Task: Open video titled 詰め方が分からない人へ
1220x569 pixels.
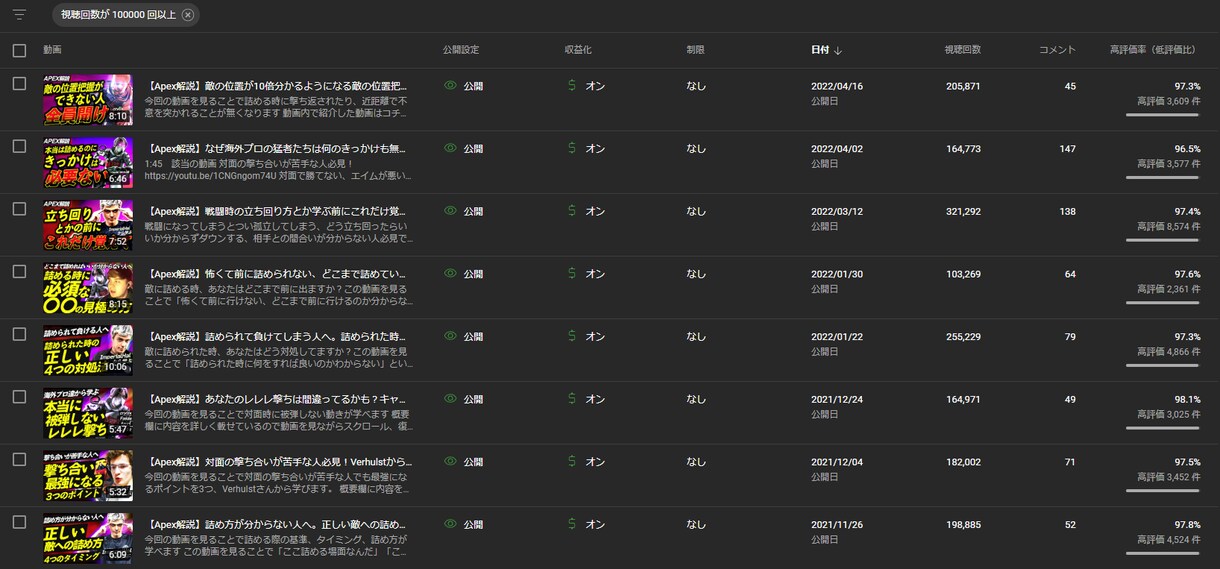Action: (277, 524)
